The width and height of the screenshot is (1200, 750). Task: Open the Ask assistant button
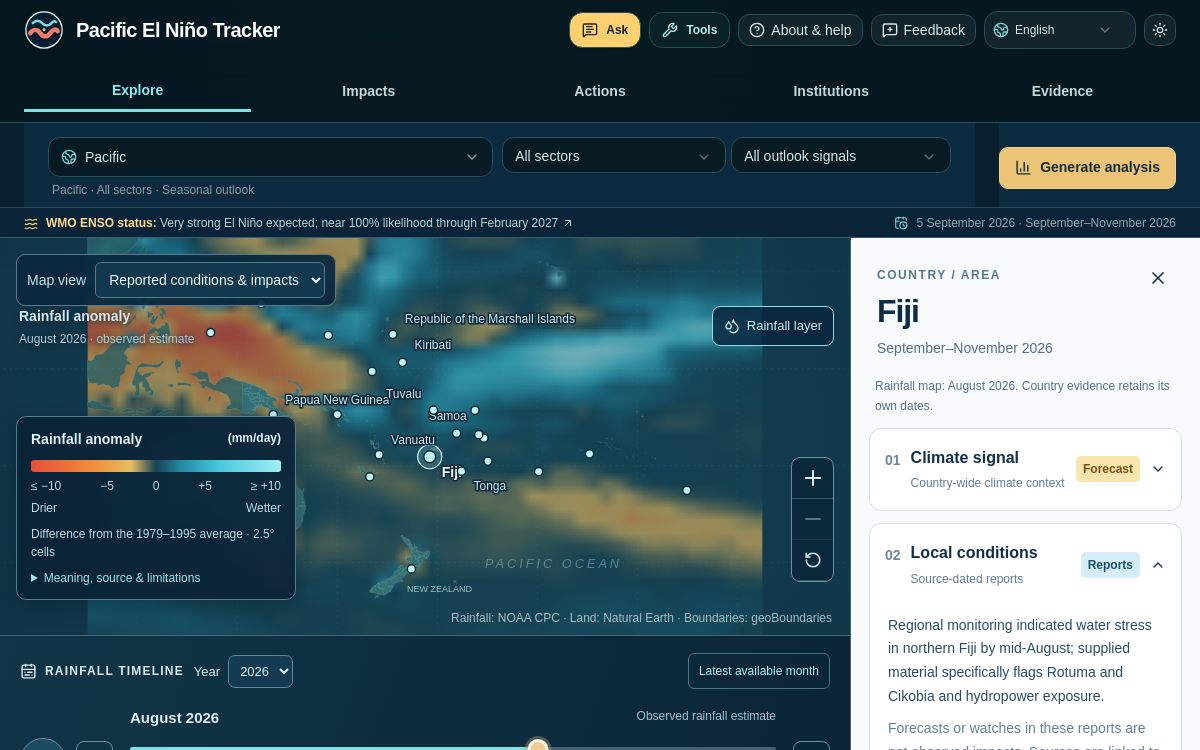(x=605, y=30)
